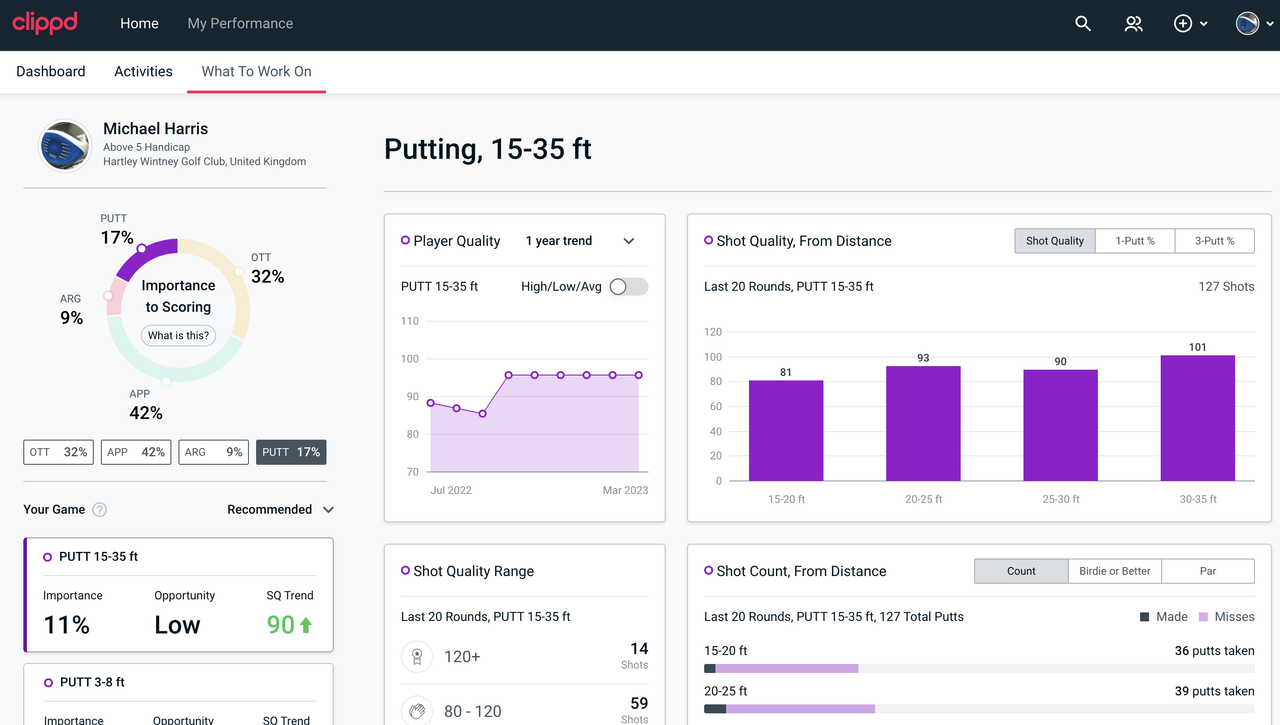
Task: Click the Shot Quality From Distance circle marker
Action: 708,241
